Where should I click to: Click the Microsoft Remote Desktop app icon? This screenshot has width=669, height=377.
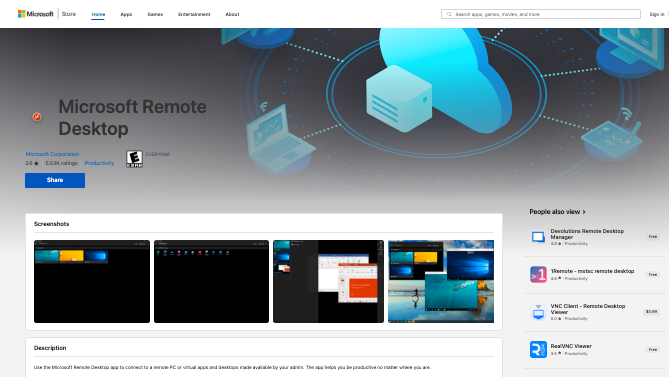tap(37, 117)
